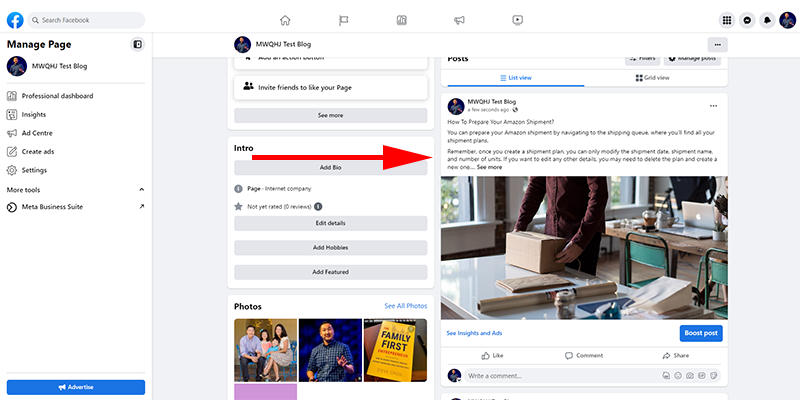Click the sticker icon in comment box

(714, 376)
